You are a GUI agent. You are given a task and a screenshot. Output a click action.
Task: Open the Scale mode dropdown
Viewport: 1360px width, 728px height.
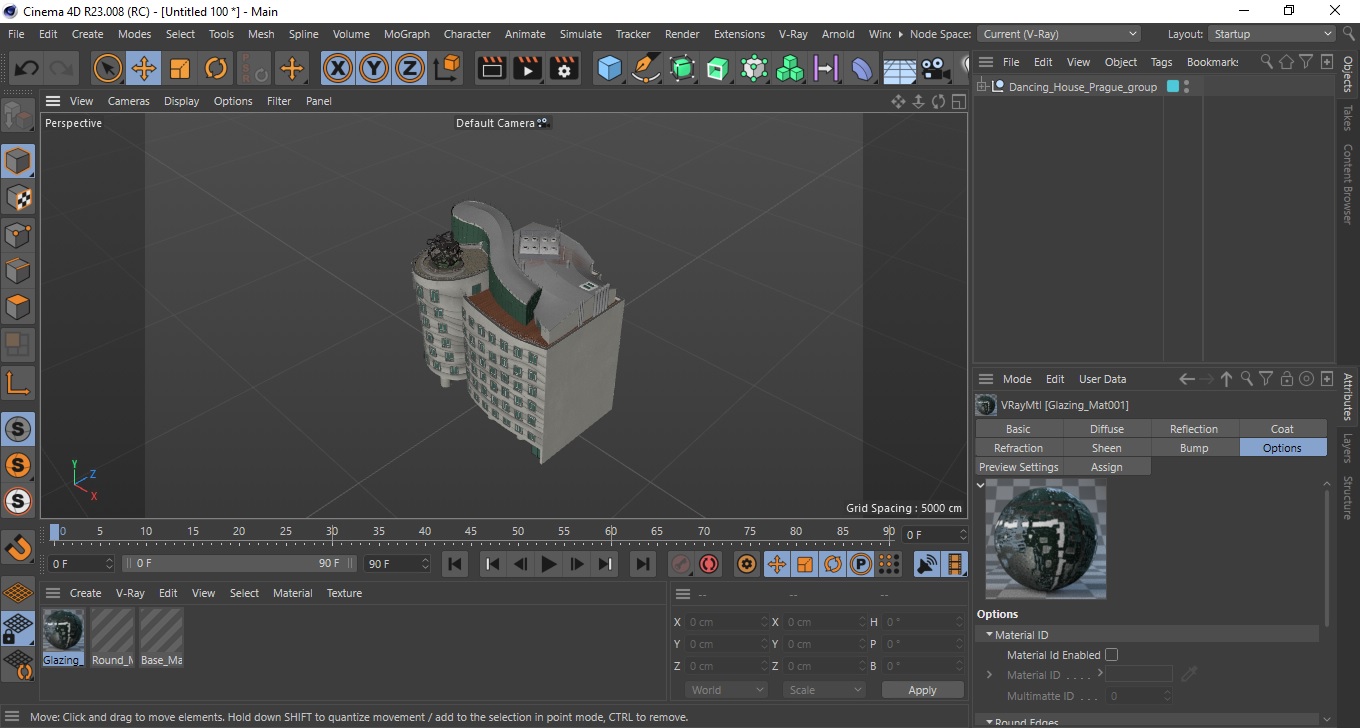(824, 690)
